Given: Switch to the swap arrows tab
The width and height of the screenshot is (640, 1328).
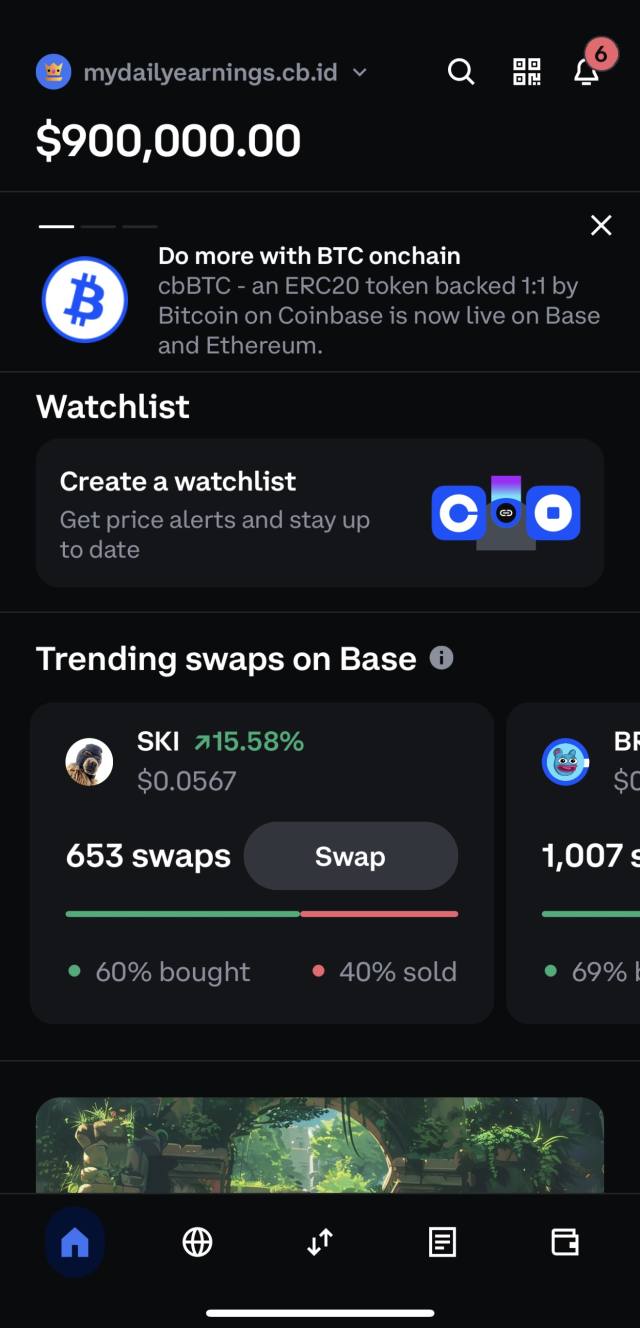Looking at the screenshot, I should point(320,1242).
